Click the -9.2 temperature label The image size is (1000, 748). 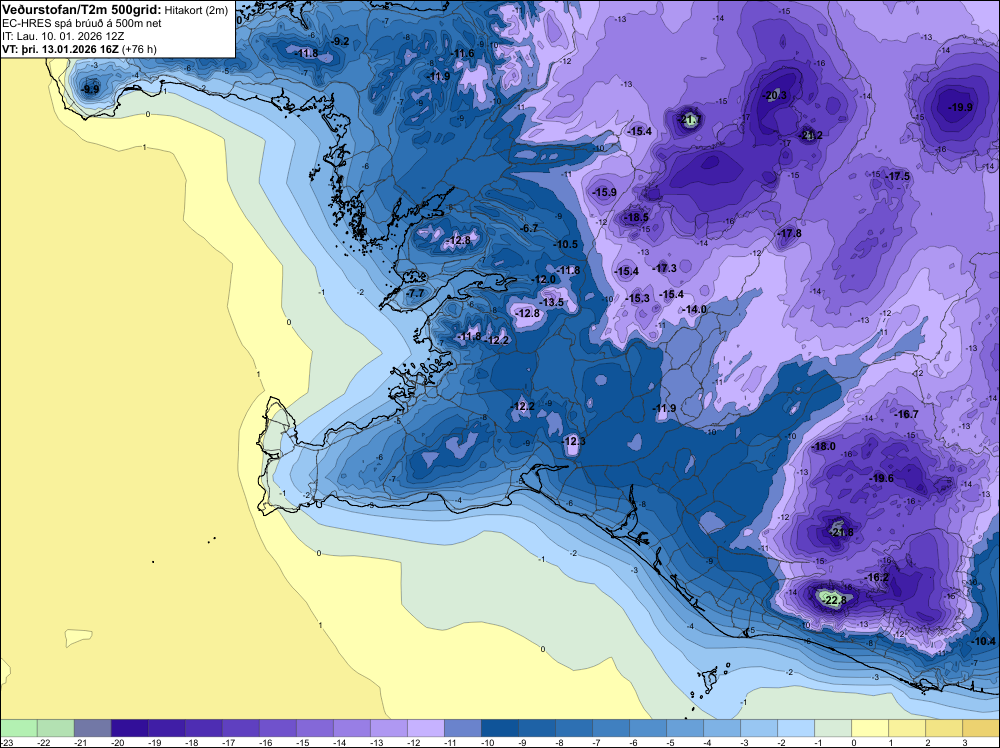tap(340, 41)
